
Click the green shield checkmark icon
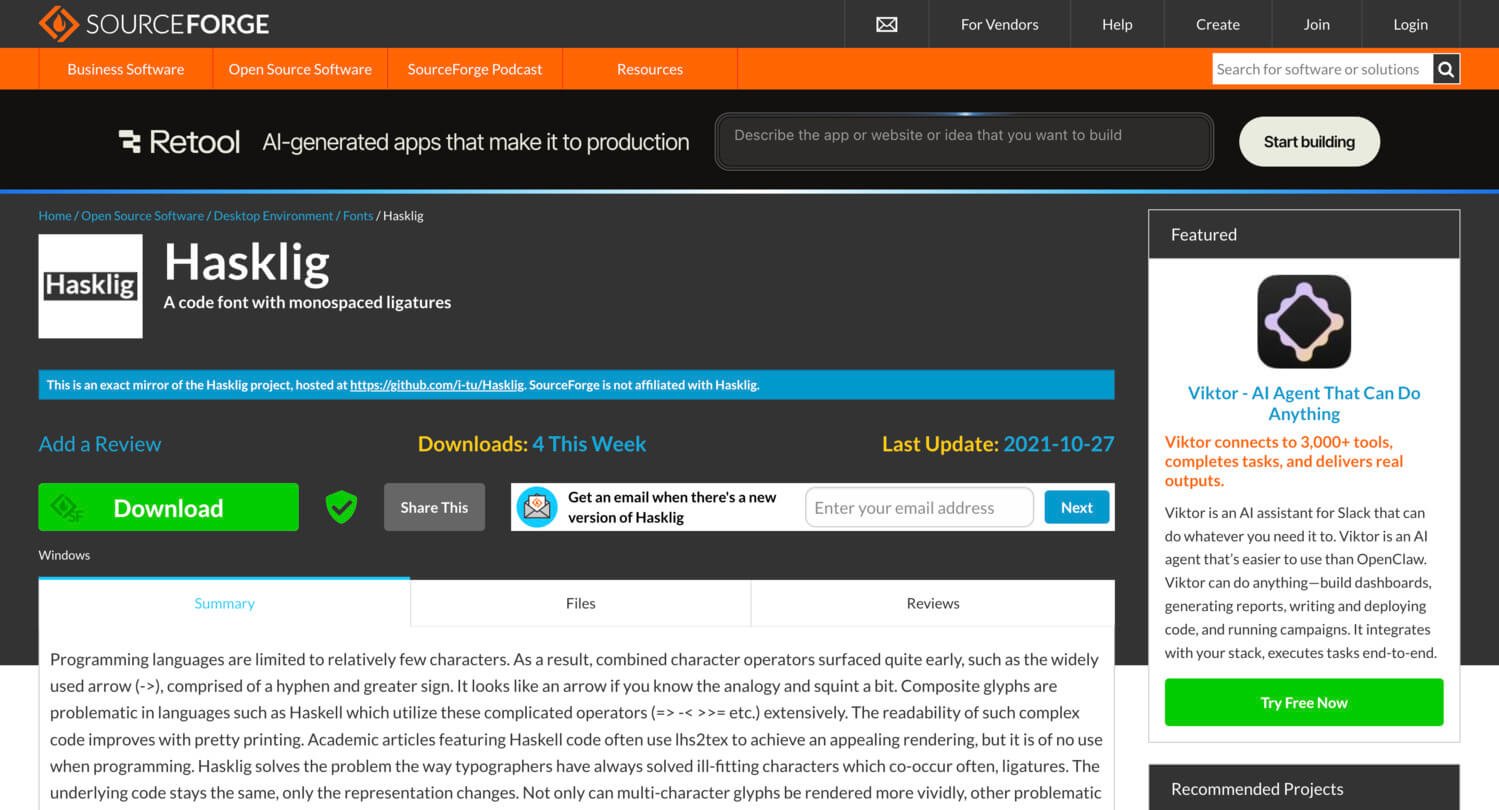click(x=341, y=507)
